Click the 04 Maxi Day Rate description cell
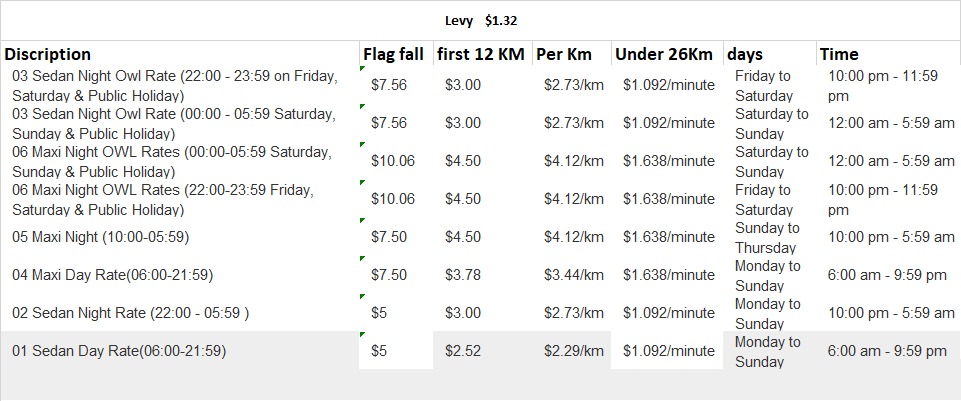 (x=112, y=275)
